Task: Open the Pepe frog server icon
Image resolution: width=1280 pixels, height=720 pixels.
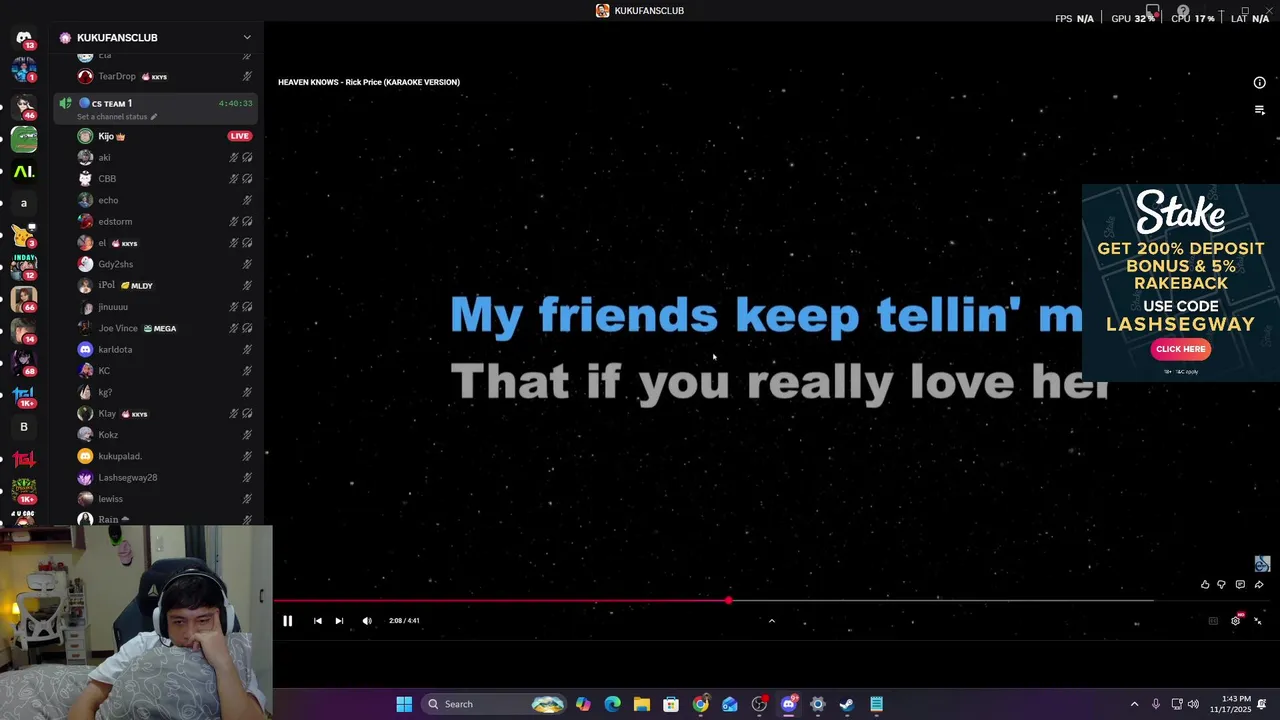Action: pyautogui.click(x=24, y=139)
